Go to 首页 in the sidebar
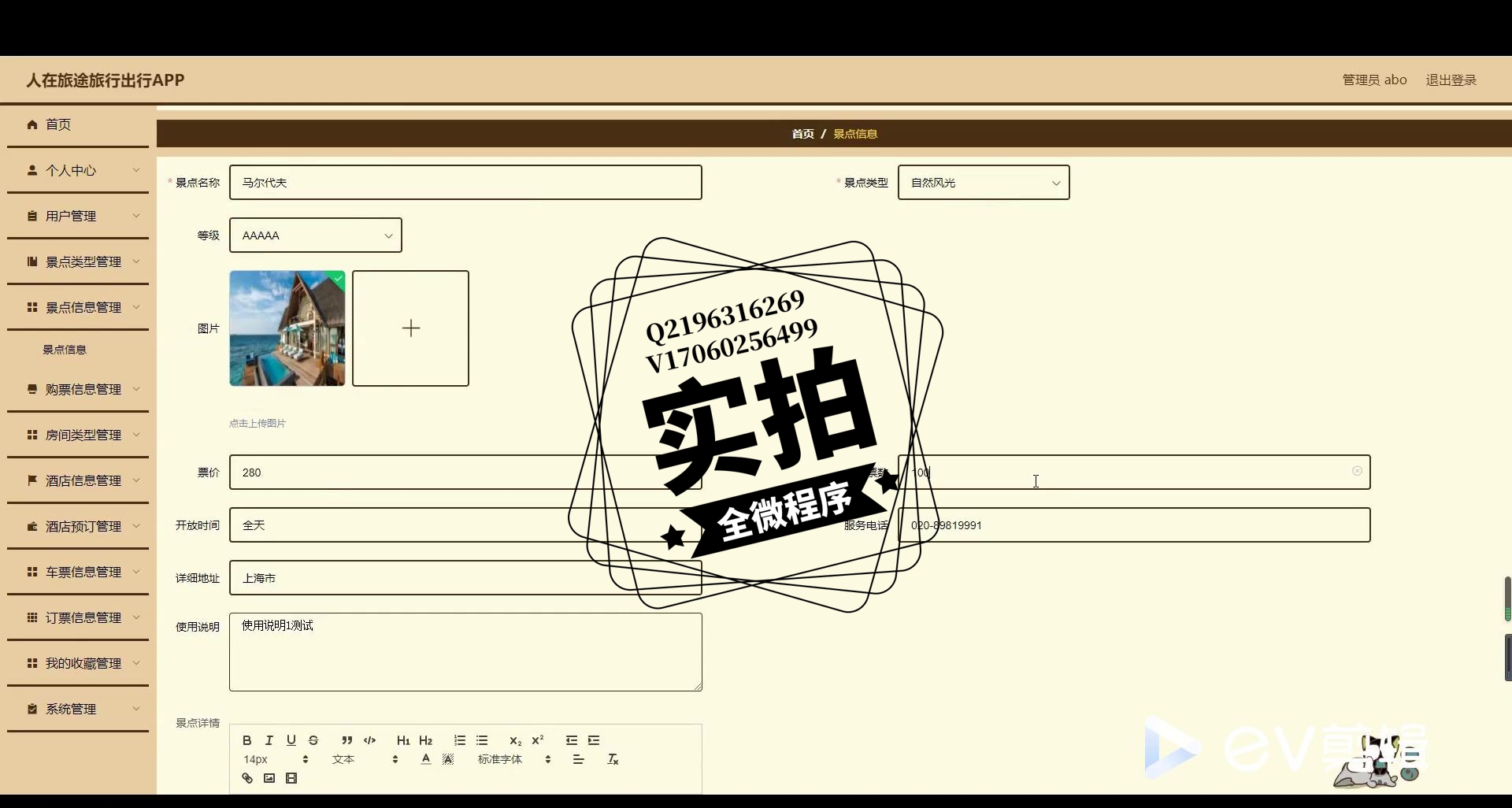Viewport: 1512px width, 808px height. pyautogui.click(x=78, y=124)
